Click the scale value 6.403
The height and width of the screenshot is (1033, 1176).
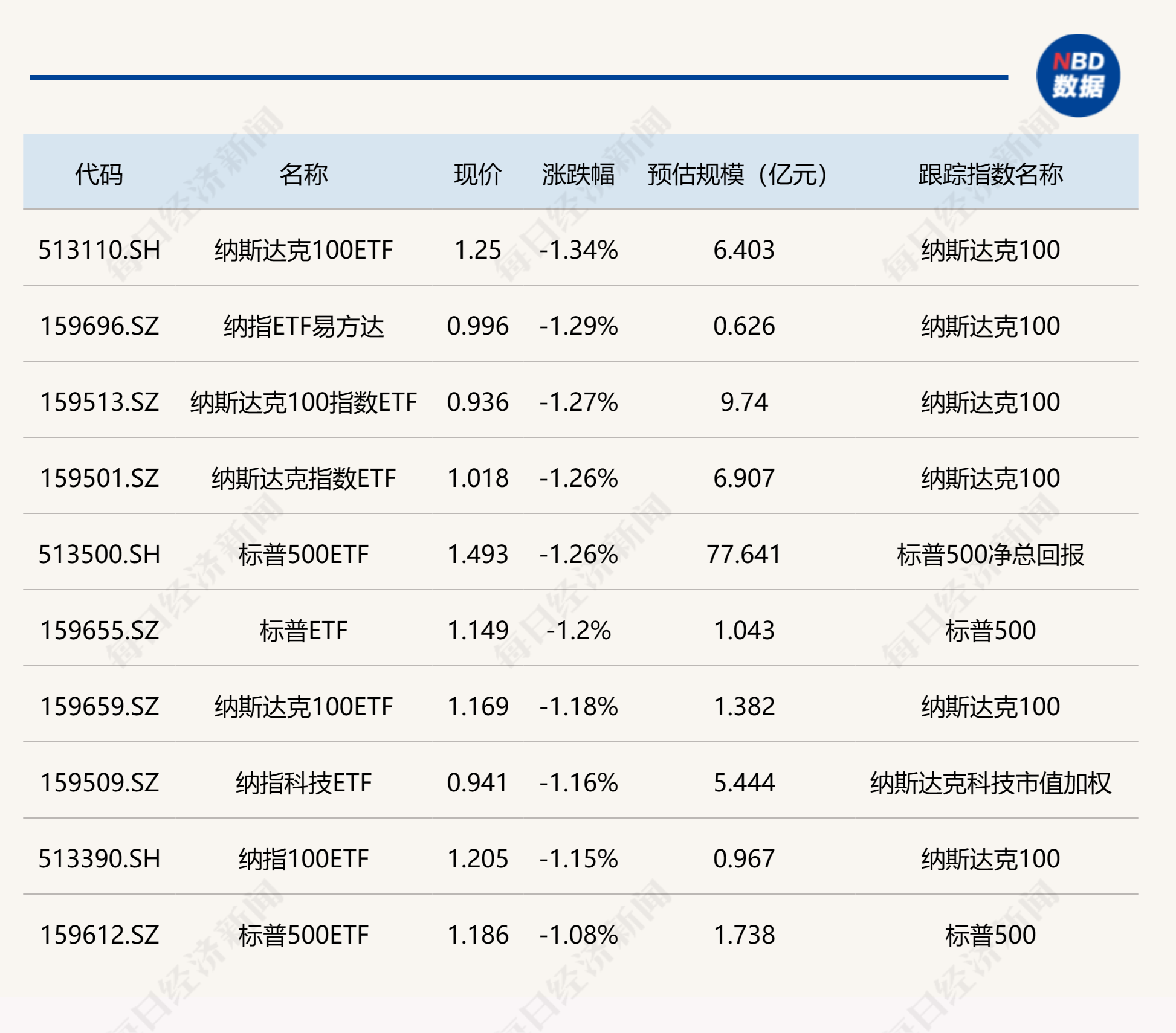[x=744, y=250]
